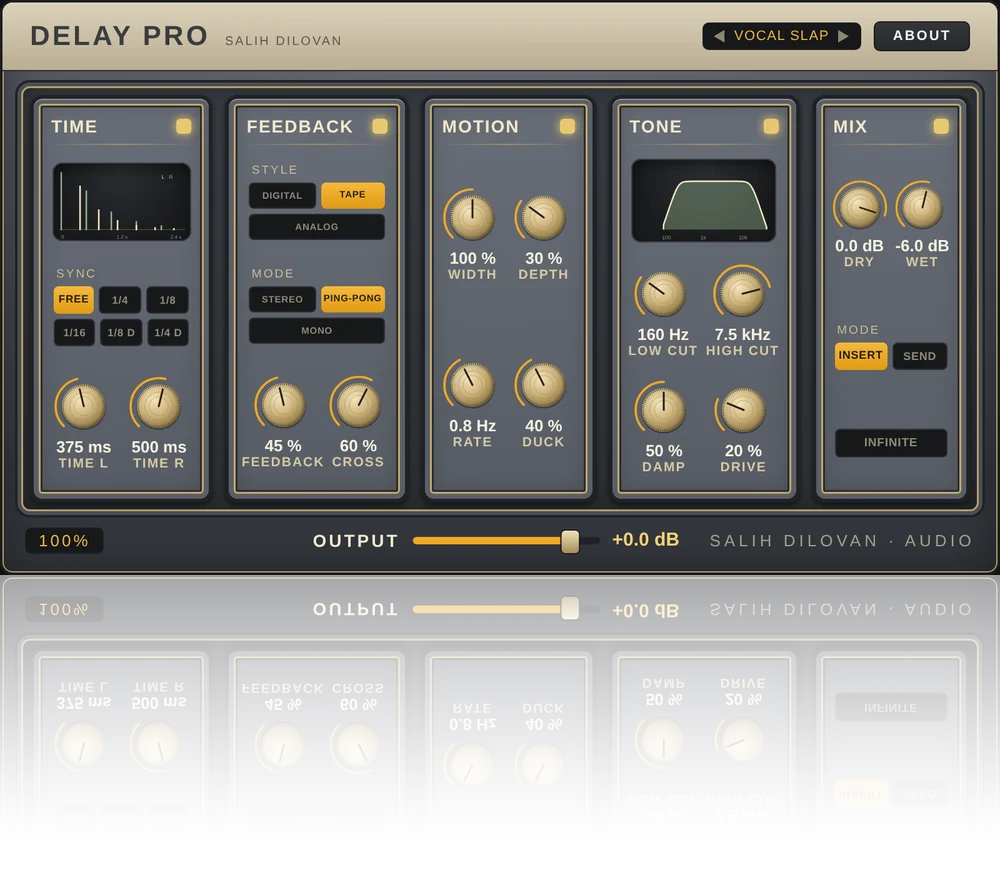Select 1/4 sync division
This screenshot has height=891, width=1000.
[120, 300]
